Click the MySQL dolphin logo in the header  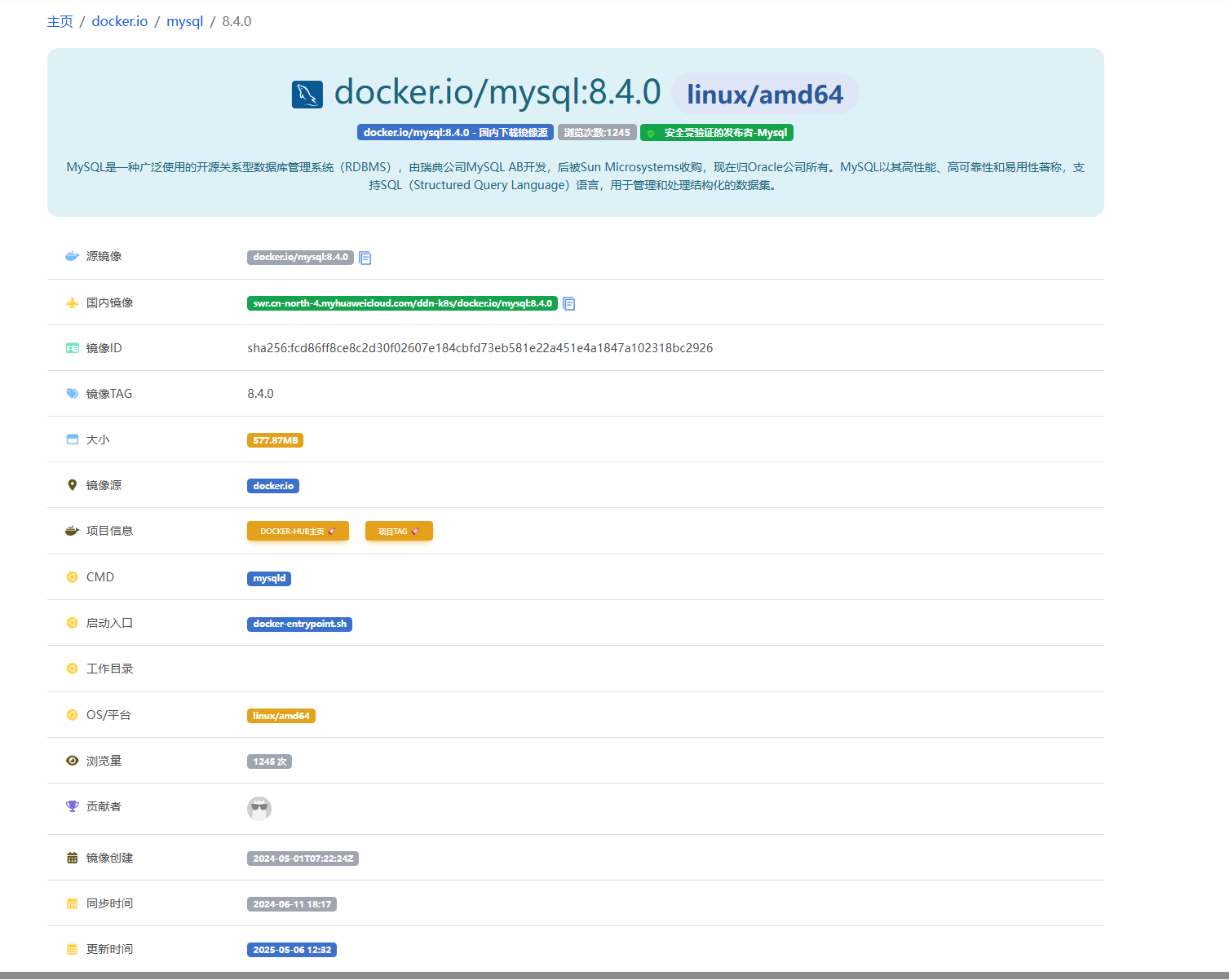[307, 93]
